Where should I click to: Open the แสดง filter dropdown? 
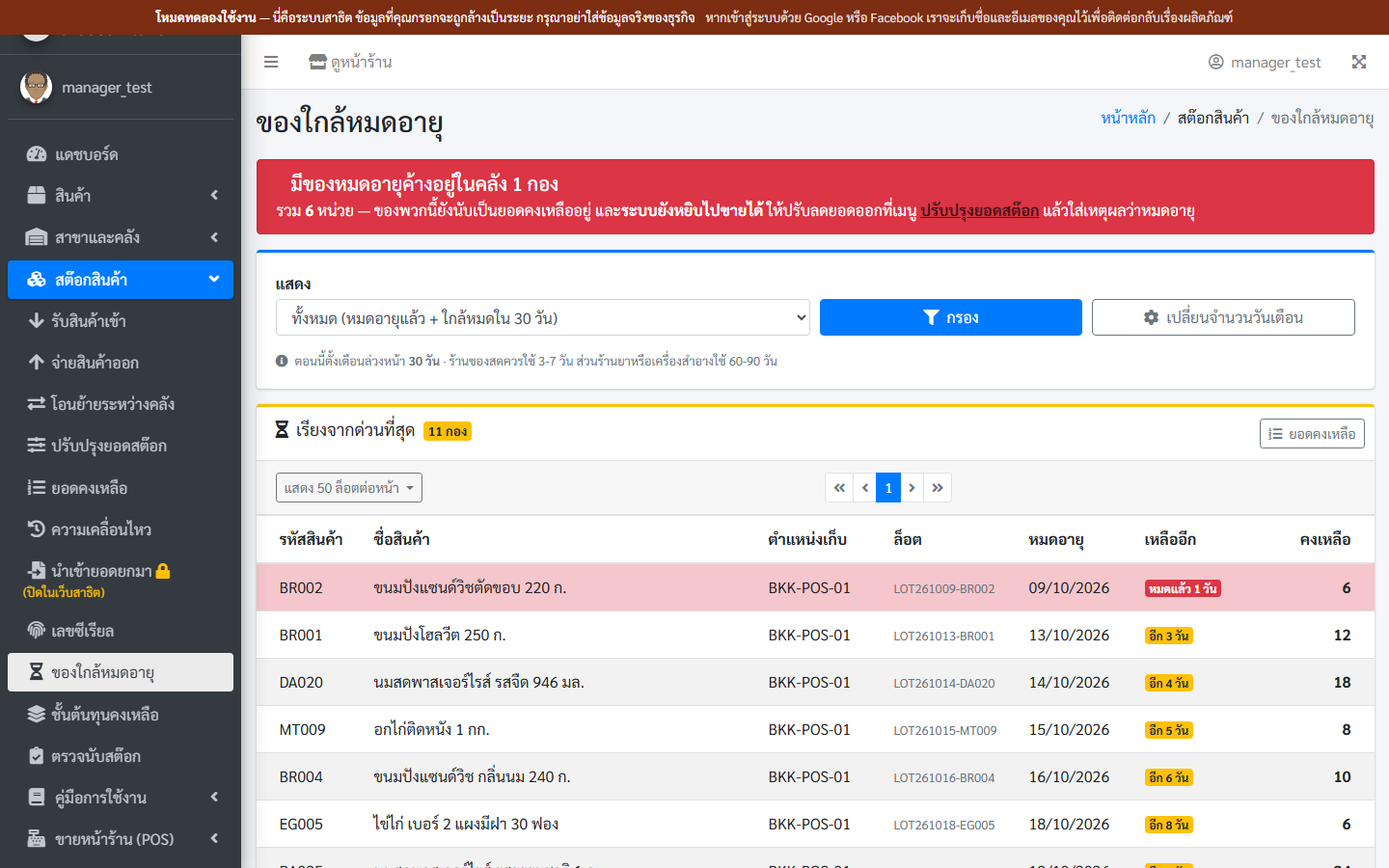coord(543,317)
